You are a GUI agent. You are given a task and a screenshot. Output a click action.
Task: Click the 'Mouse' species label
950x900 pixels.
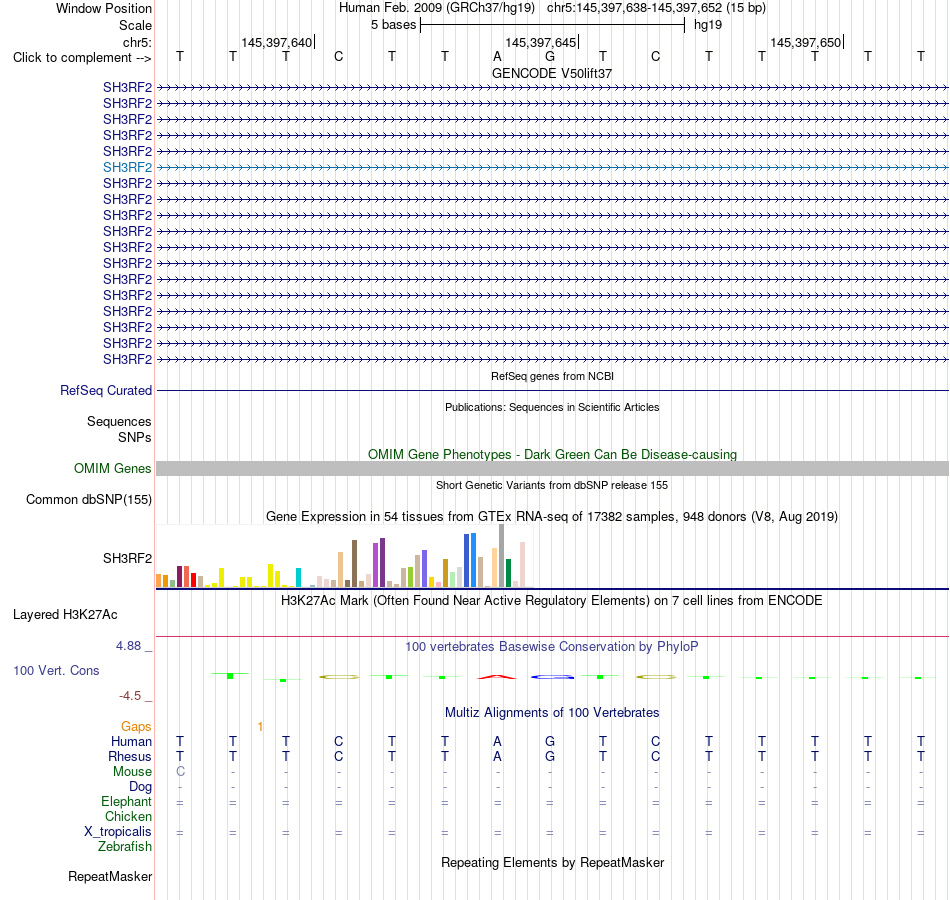point(132,772)
